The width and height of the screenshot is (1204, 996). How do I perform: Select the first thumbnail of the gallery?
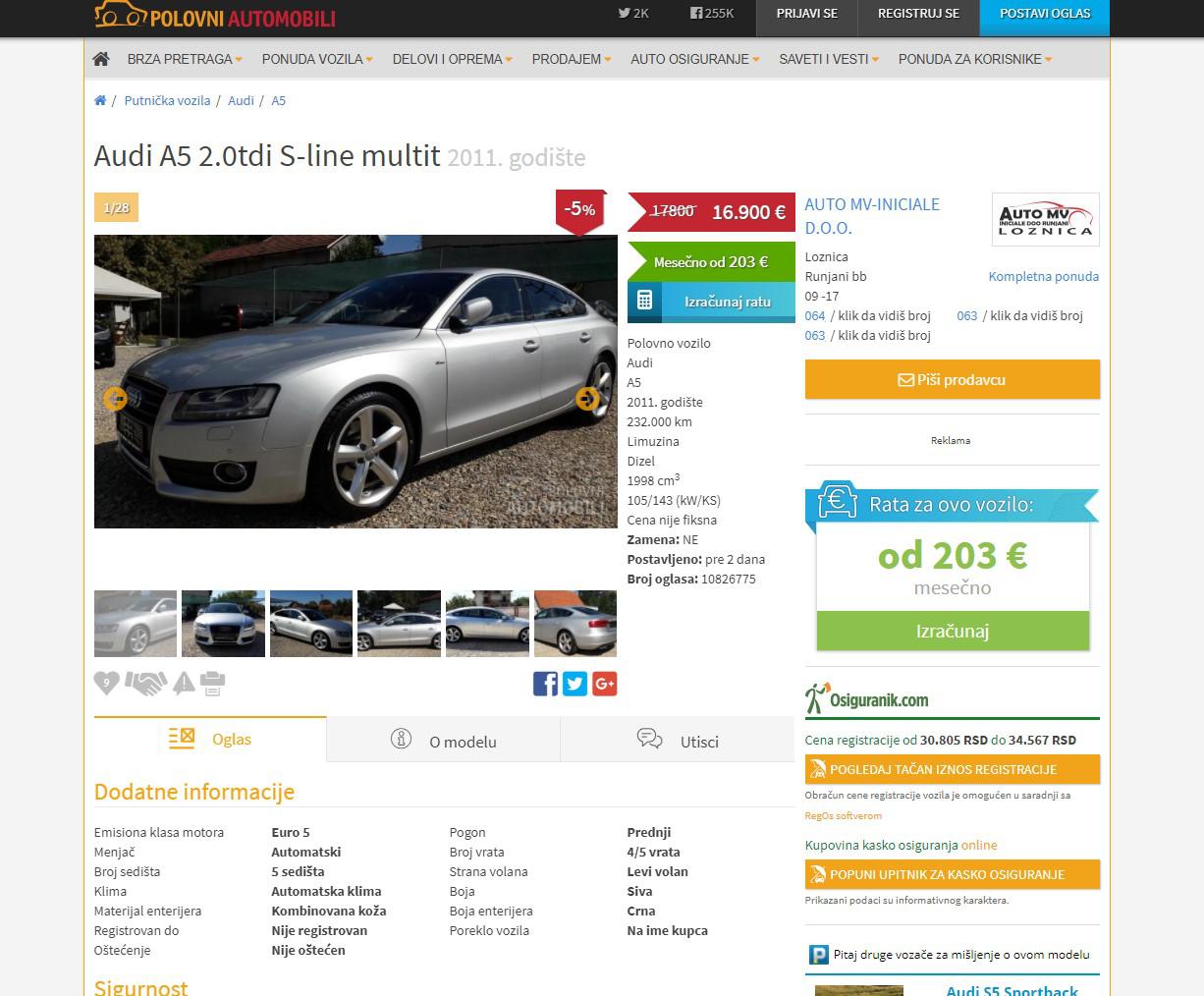136,624
